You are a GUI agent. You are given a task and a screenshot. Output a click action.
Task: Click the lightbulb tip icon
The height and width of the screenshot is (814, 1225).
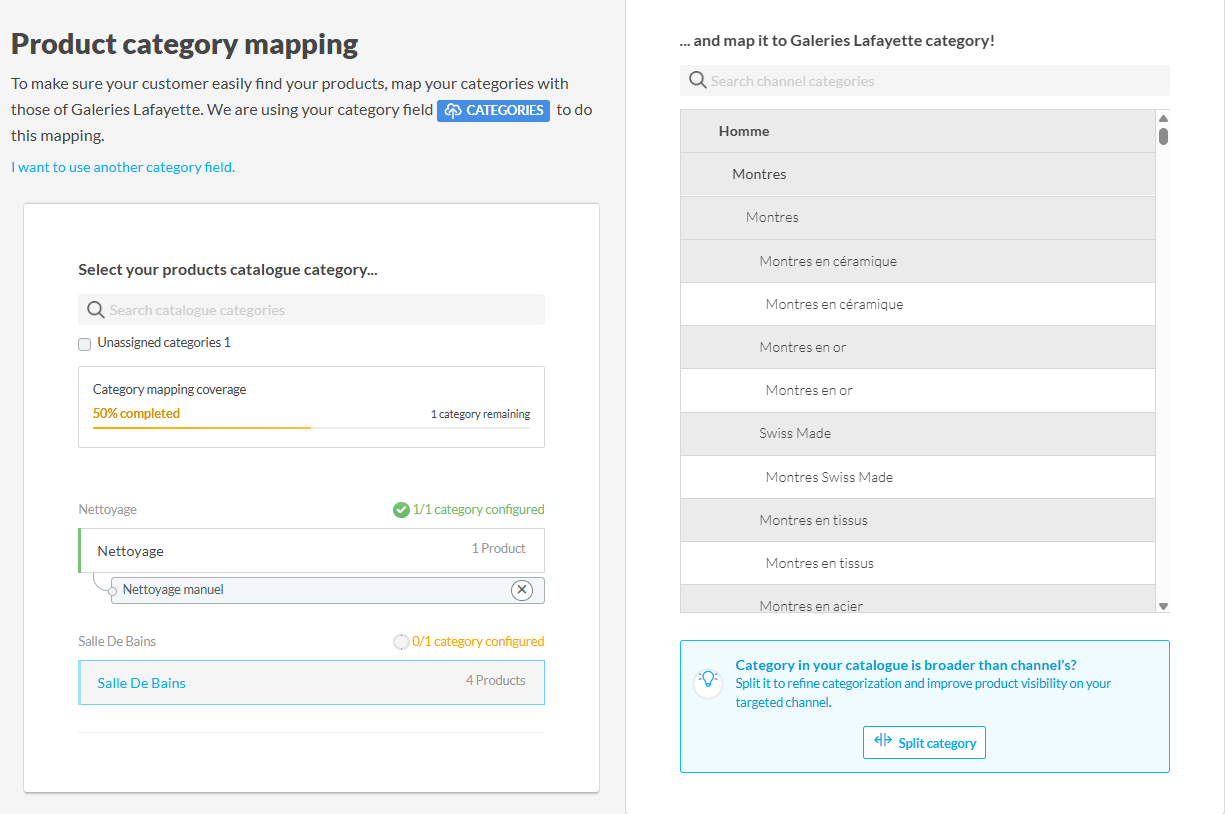(708, 680)
